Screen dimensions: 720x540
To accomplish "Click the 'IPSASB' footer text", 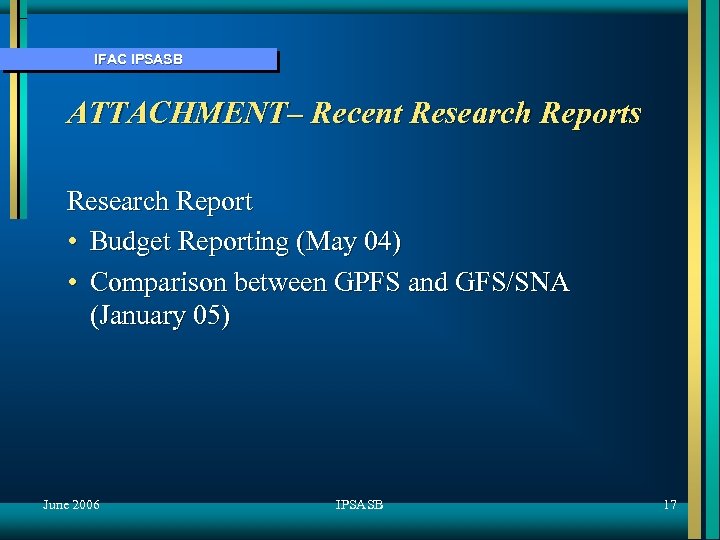I will click(359, 505).
